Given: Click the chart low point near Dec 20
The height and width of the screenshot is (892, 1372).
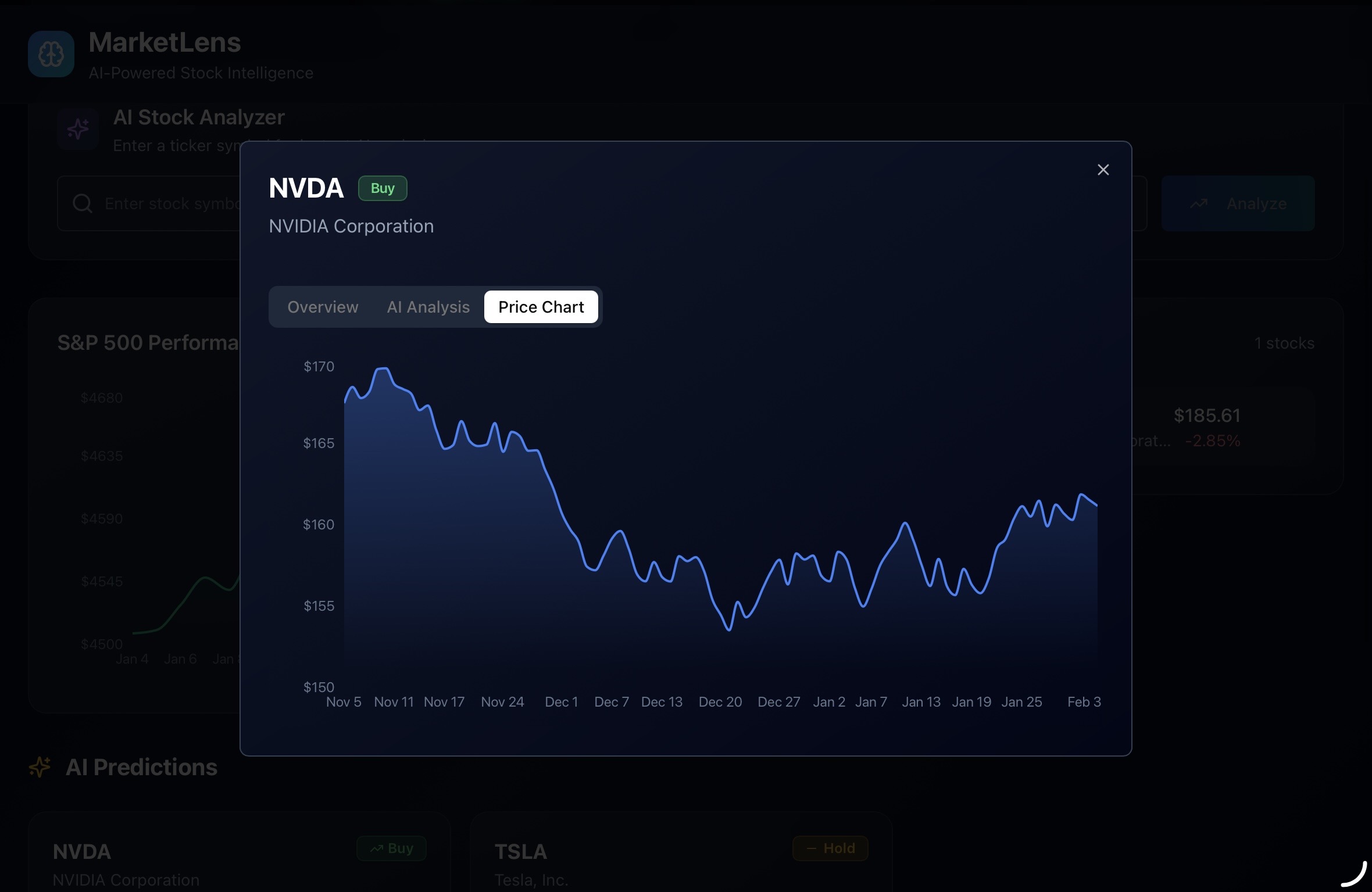Looking at the screenshot, I should [x=729, y=629].
